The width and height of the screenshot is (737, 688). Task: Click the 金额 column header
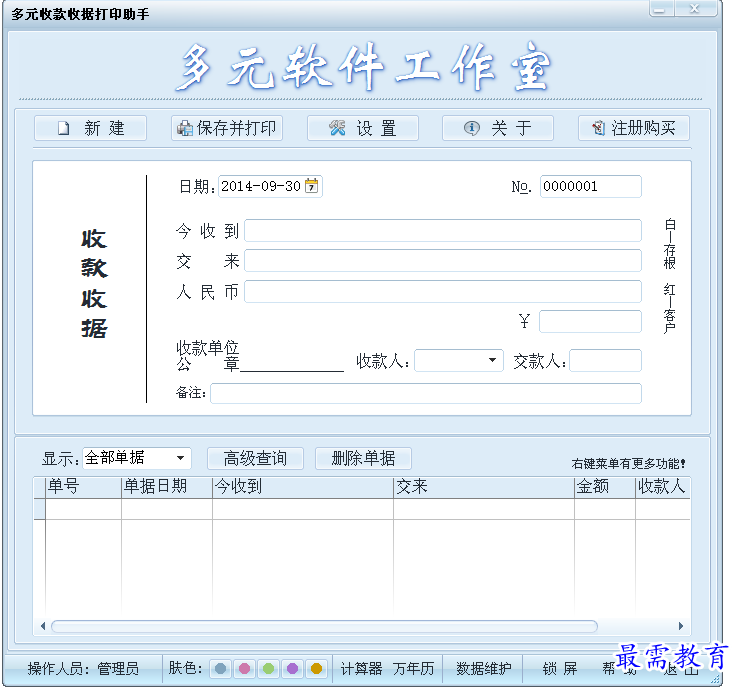click(x=604, y=487)
